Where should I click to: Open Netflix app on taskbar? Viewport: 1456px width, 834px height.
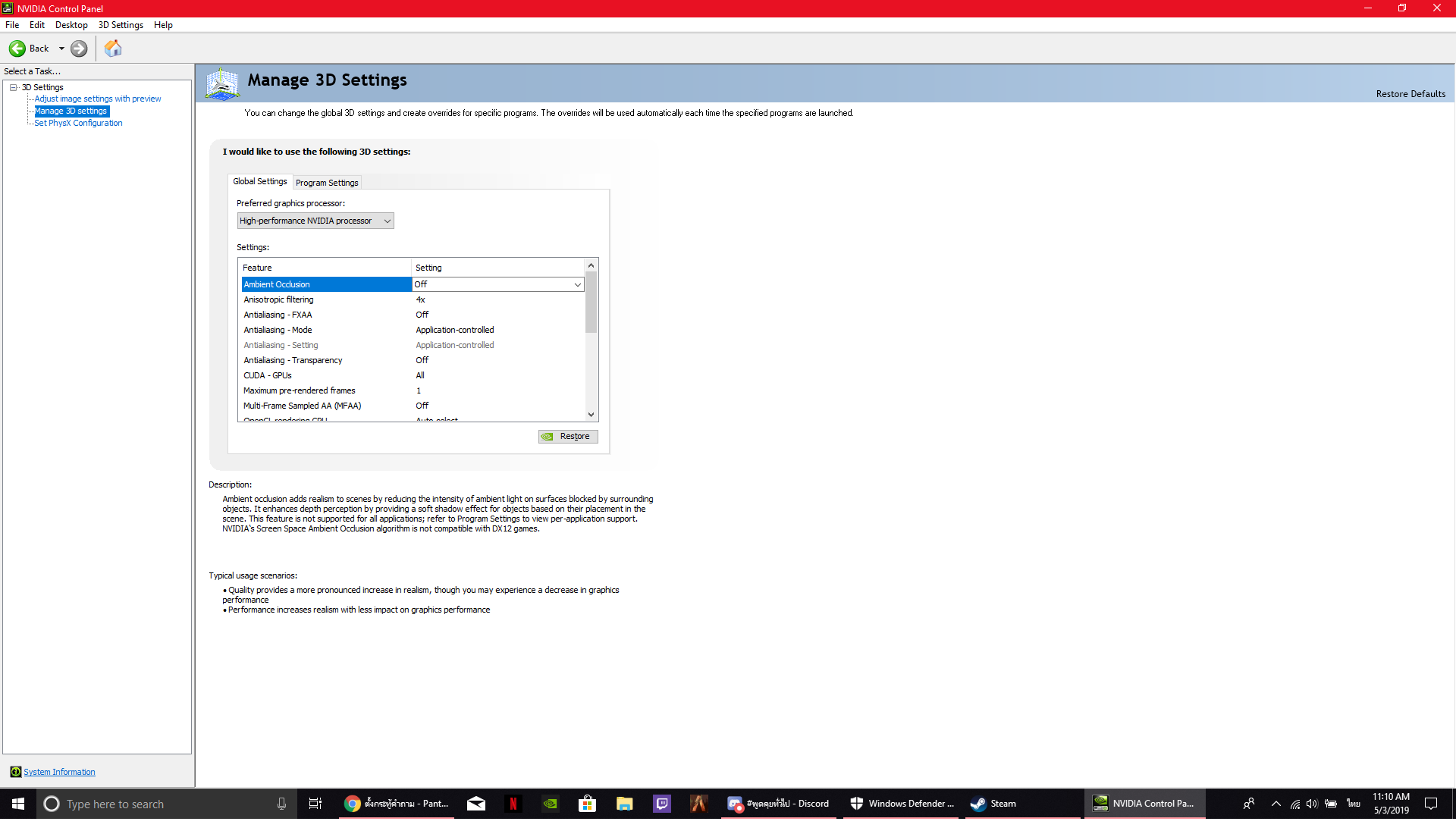tap(513, 804)
